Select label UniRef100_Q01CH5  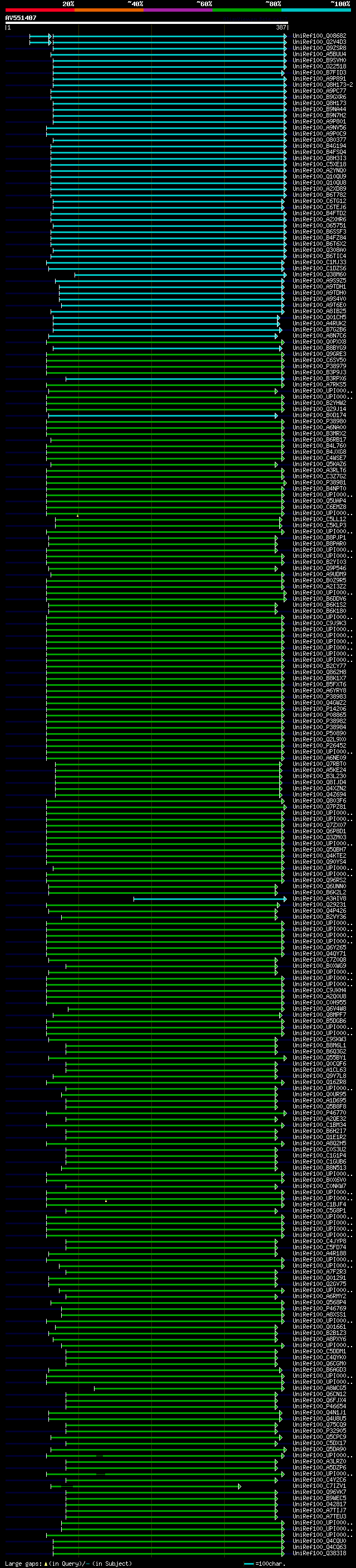pyautogui.click(x=319, y=317)
